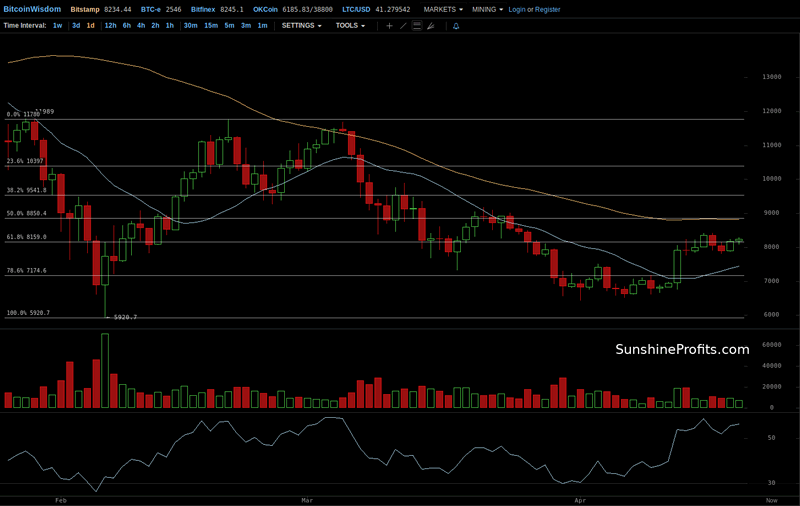
Task: Click the Mar label on time axis
Action: pyautogui.click(x=307, y=500)
